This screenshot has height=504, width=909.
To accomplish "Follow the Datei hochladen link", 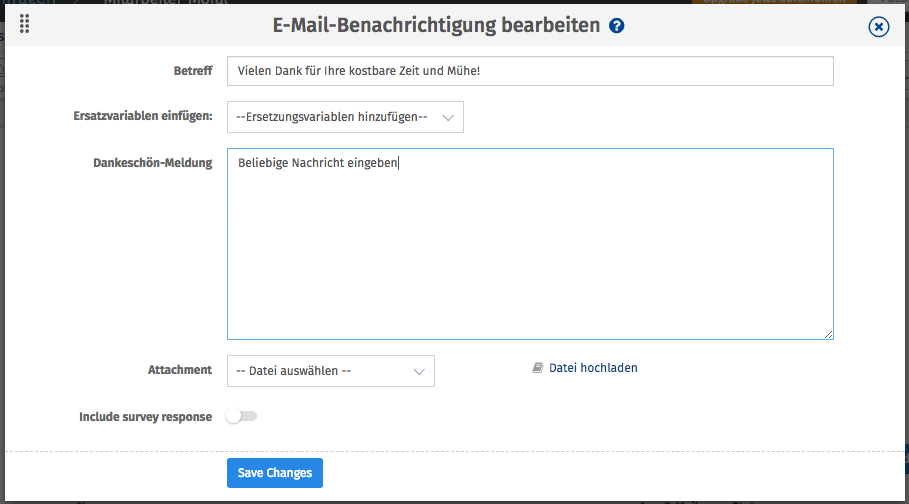I will (x=593, y=368).
